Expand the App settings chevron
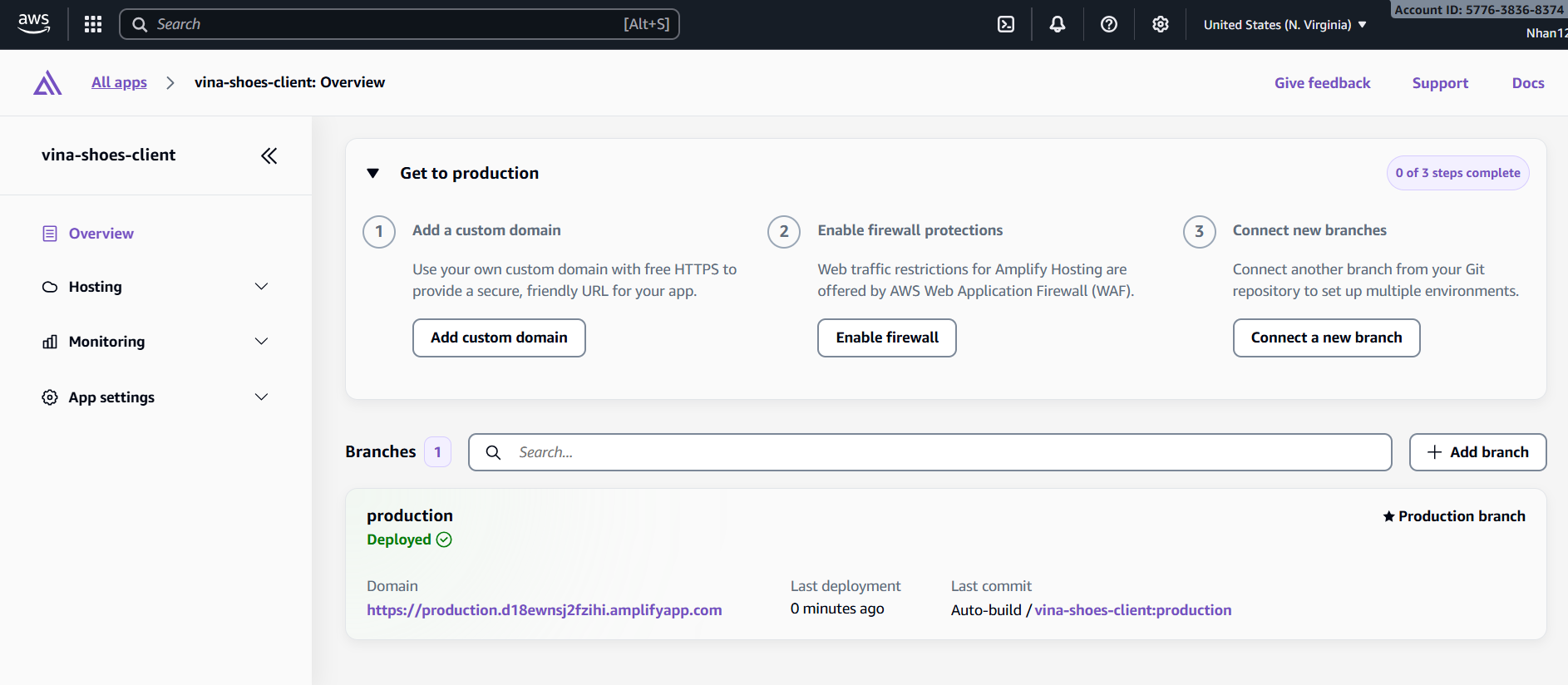Image resolution: width=1568 pixels, height=685 pixels. 261,397
